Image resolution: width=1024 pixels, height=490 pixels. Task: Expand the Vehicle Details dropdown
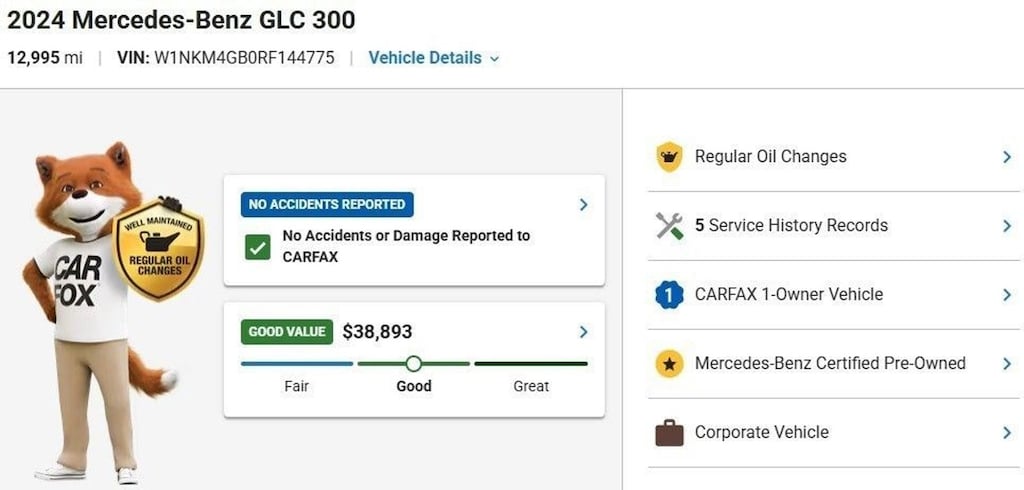(434, 57)
